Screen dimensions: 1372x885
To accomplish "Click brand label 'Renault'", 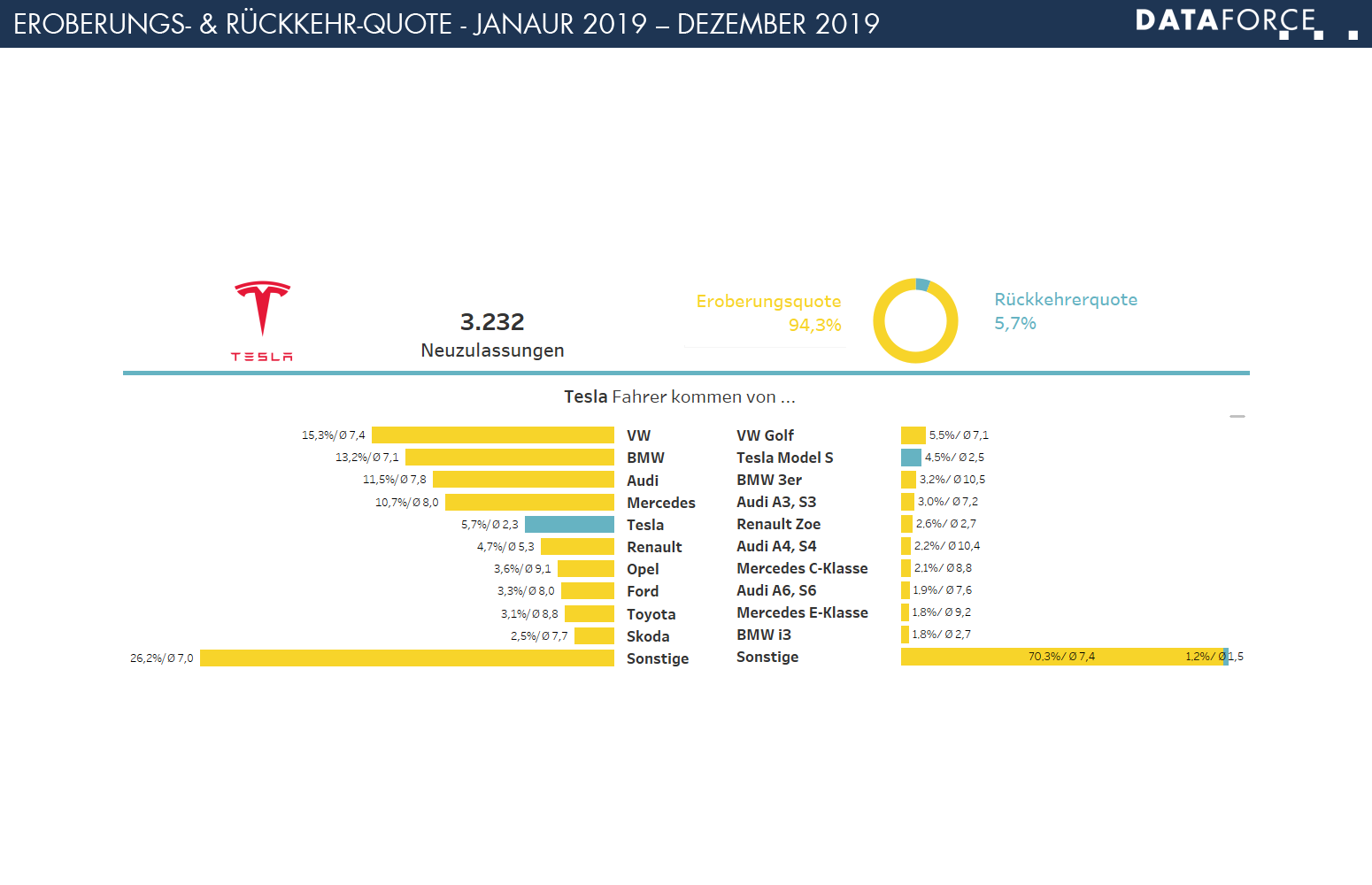I will tap(654, 547).
